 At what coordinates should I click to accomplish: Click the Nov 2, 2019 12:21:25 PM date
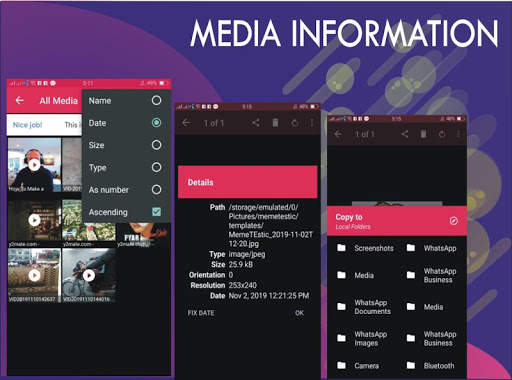[269, 296]
